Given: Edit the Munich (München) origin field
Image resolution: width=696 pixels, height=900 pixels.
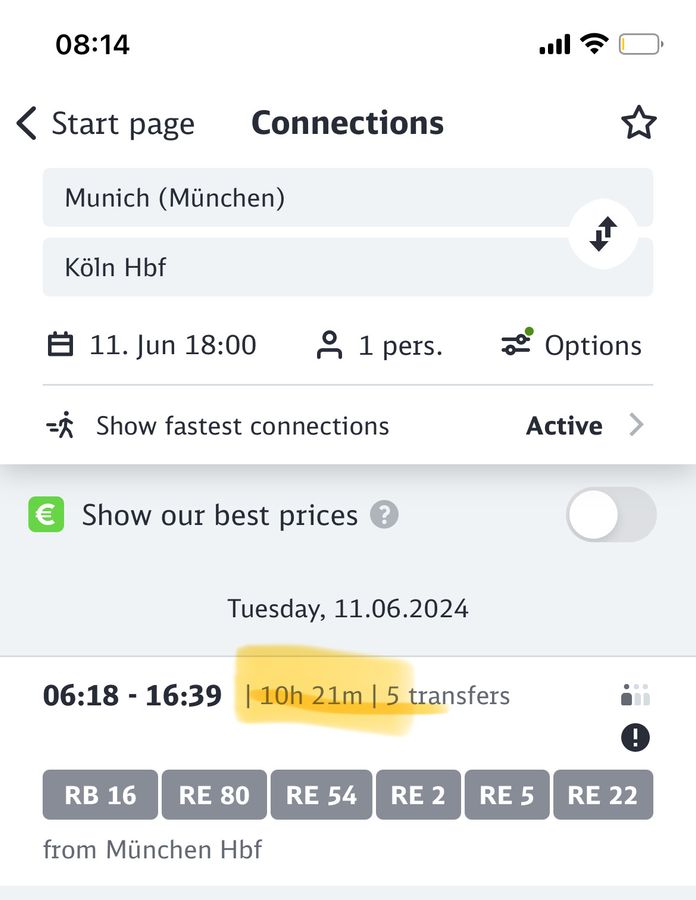Looking at the screenshot, I should [x=348, y=197].
